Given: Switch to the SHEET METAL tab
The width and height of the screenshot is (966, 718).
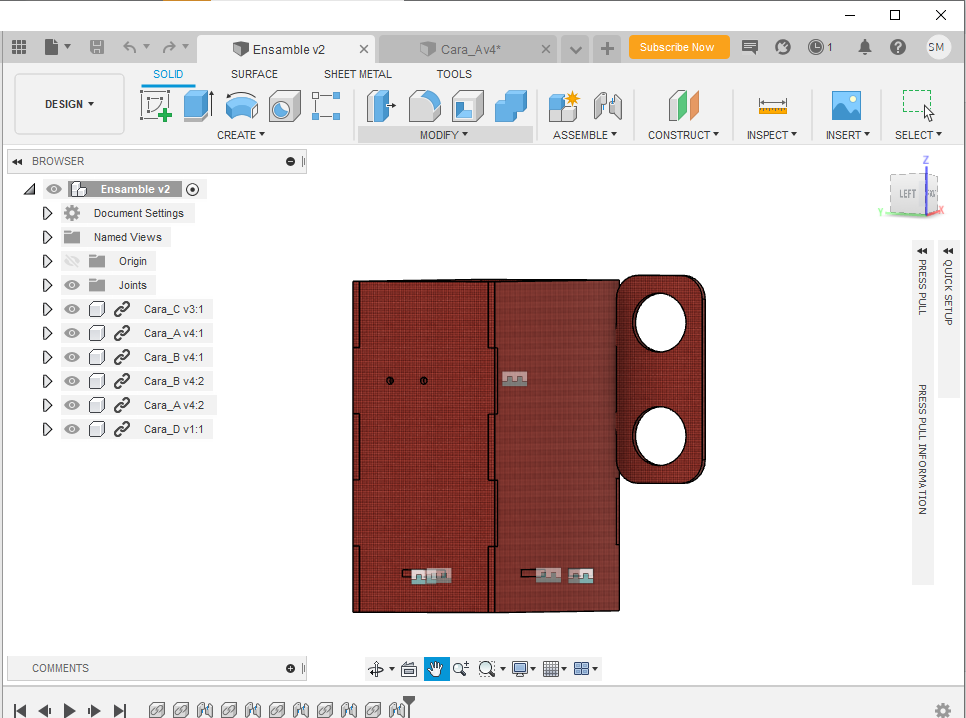Looking at the screenshot, I should 358,74.
